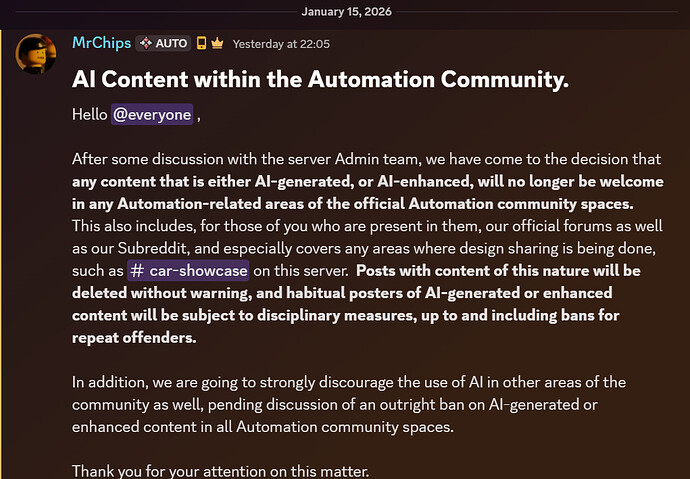Click the 'After some discussion' sentence start

pos(130,160)
